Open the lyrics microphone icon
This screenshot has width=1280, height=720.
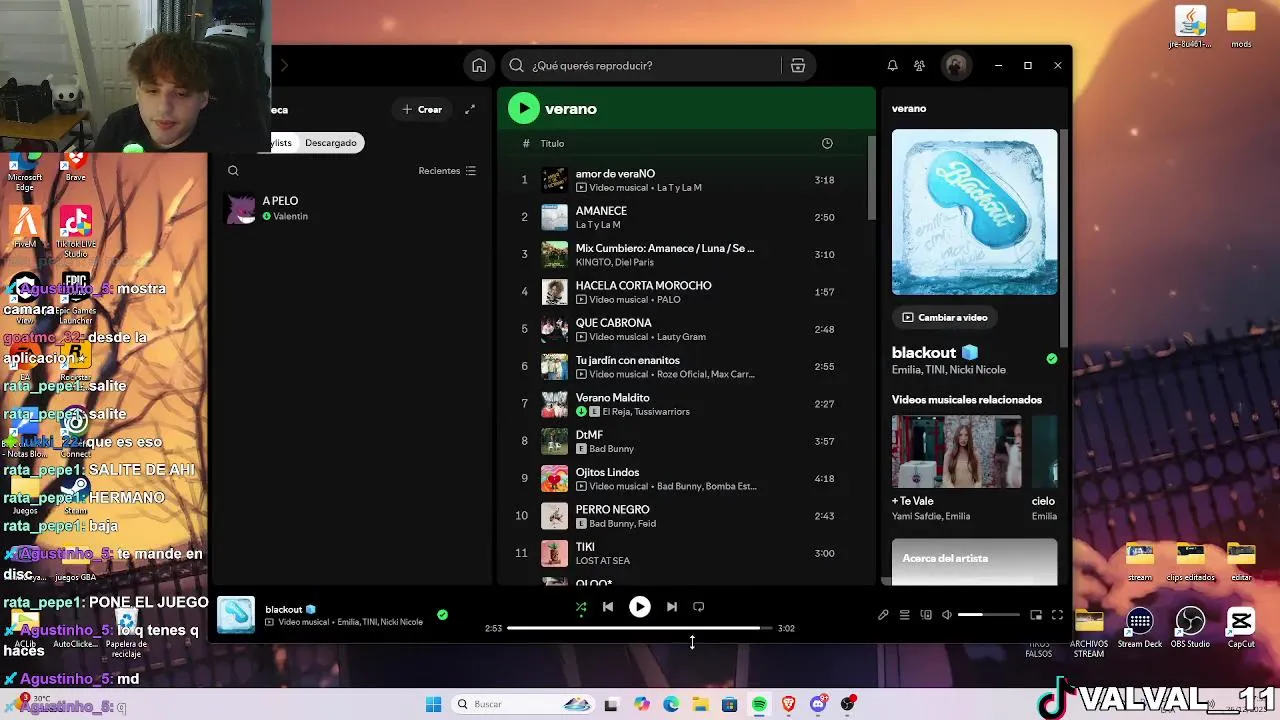883,615
